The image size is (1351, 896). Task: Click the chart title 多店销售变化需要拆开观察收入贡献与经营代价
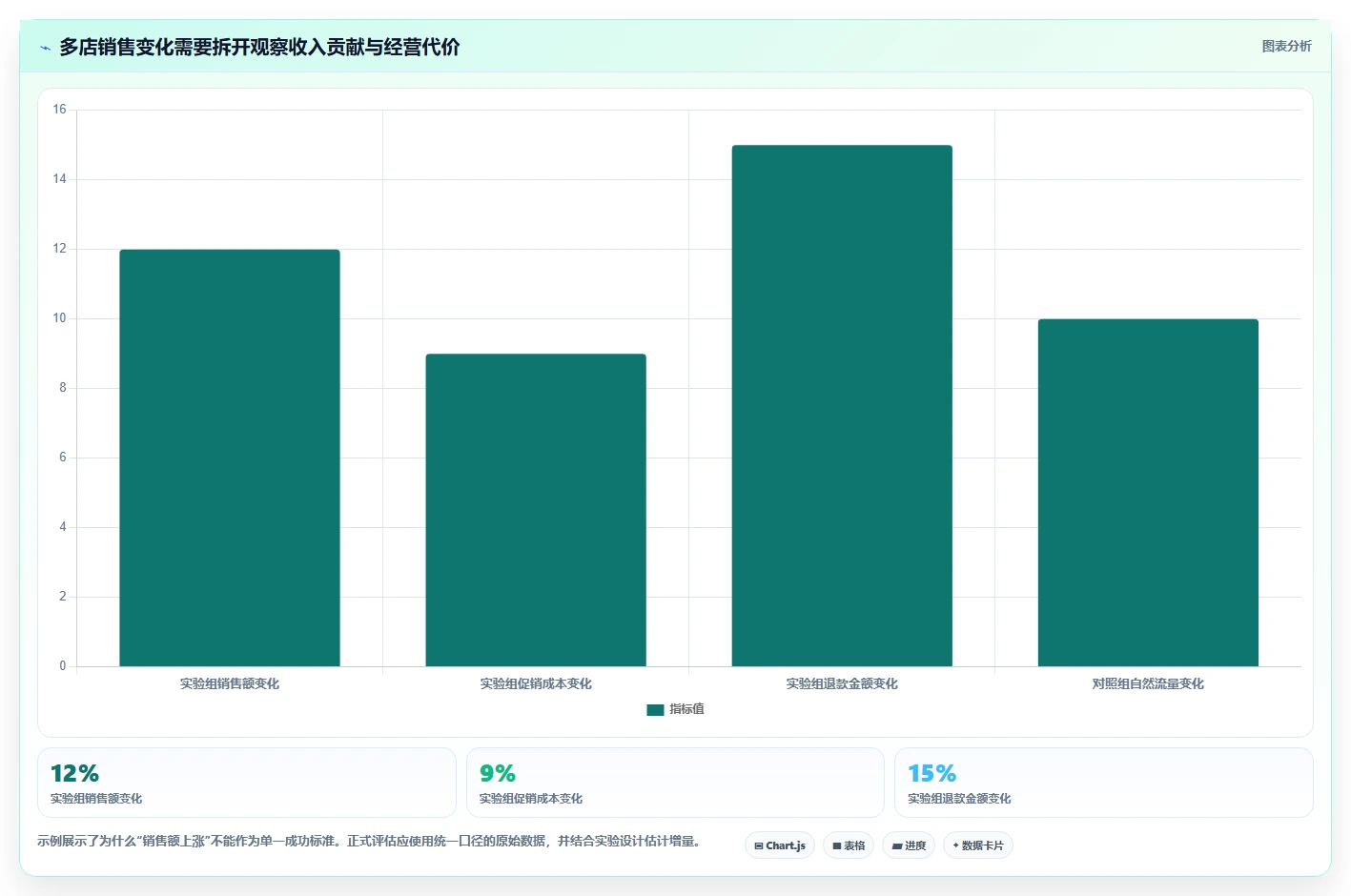pyautogui.click(x=259, y=47)
